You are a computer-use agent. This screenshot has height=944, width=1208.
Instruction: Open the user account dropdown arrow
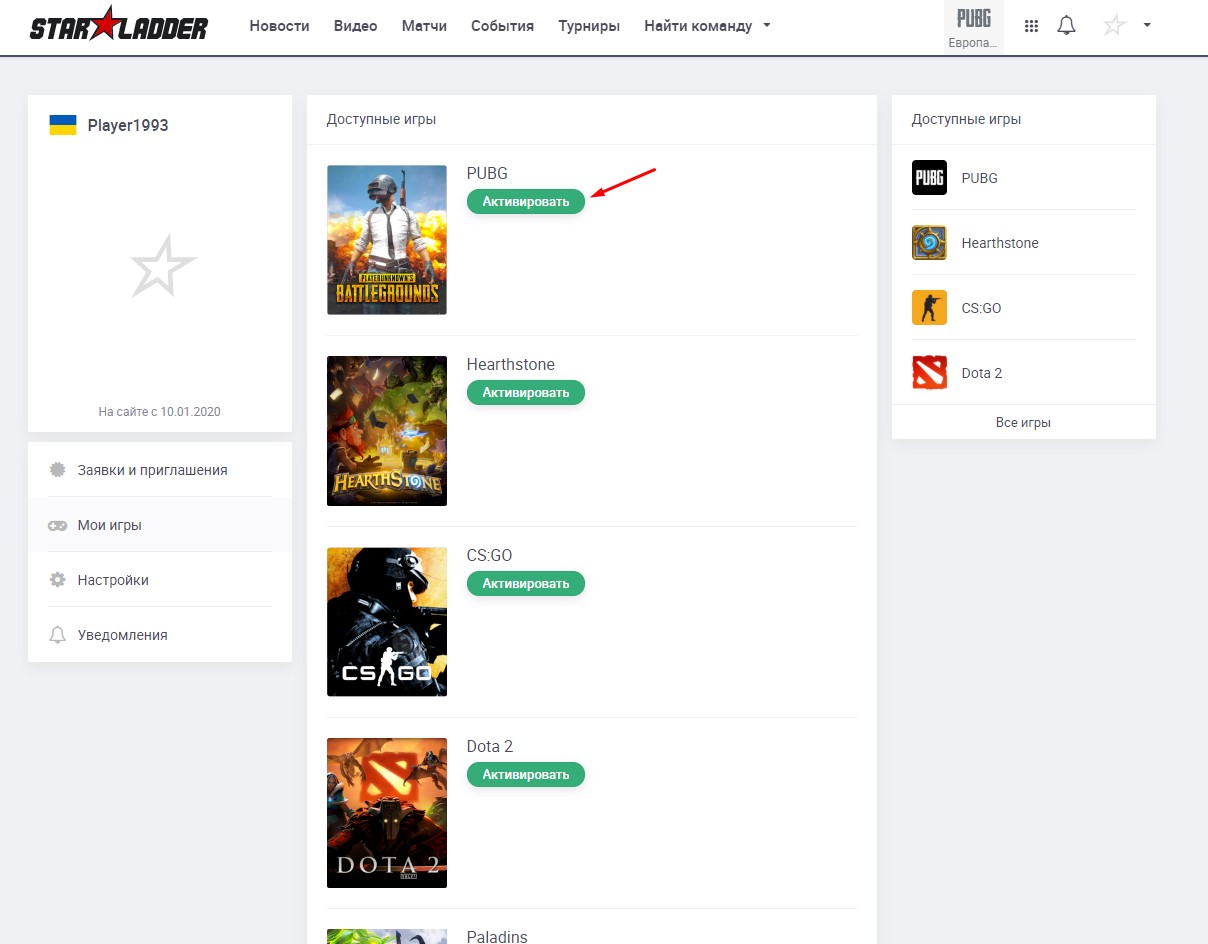coord(1147,25)
